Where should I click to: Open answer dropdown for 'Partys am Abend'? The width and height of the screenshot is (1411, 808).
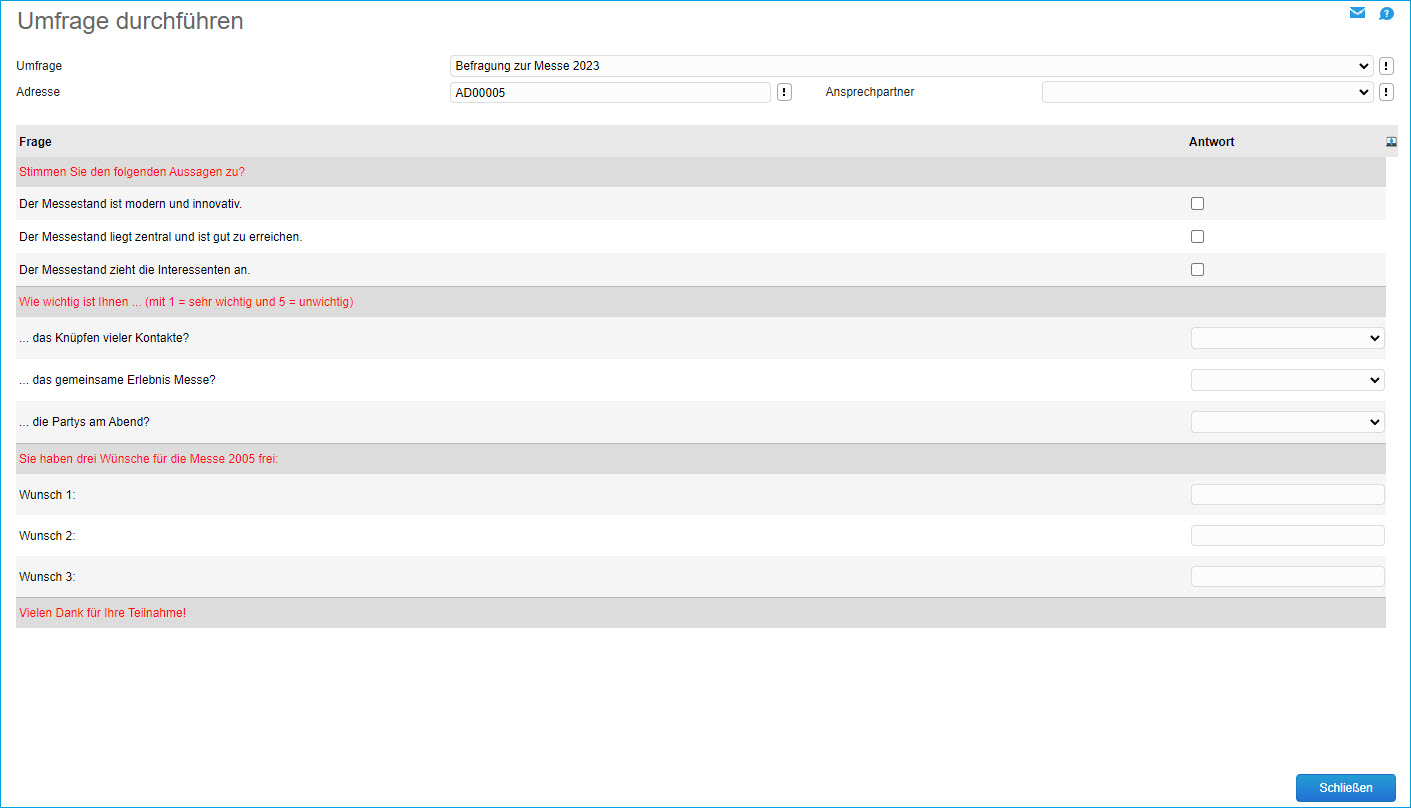click(x=1287, y=422)
